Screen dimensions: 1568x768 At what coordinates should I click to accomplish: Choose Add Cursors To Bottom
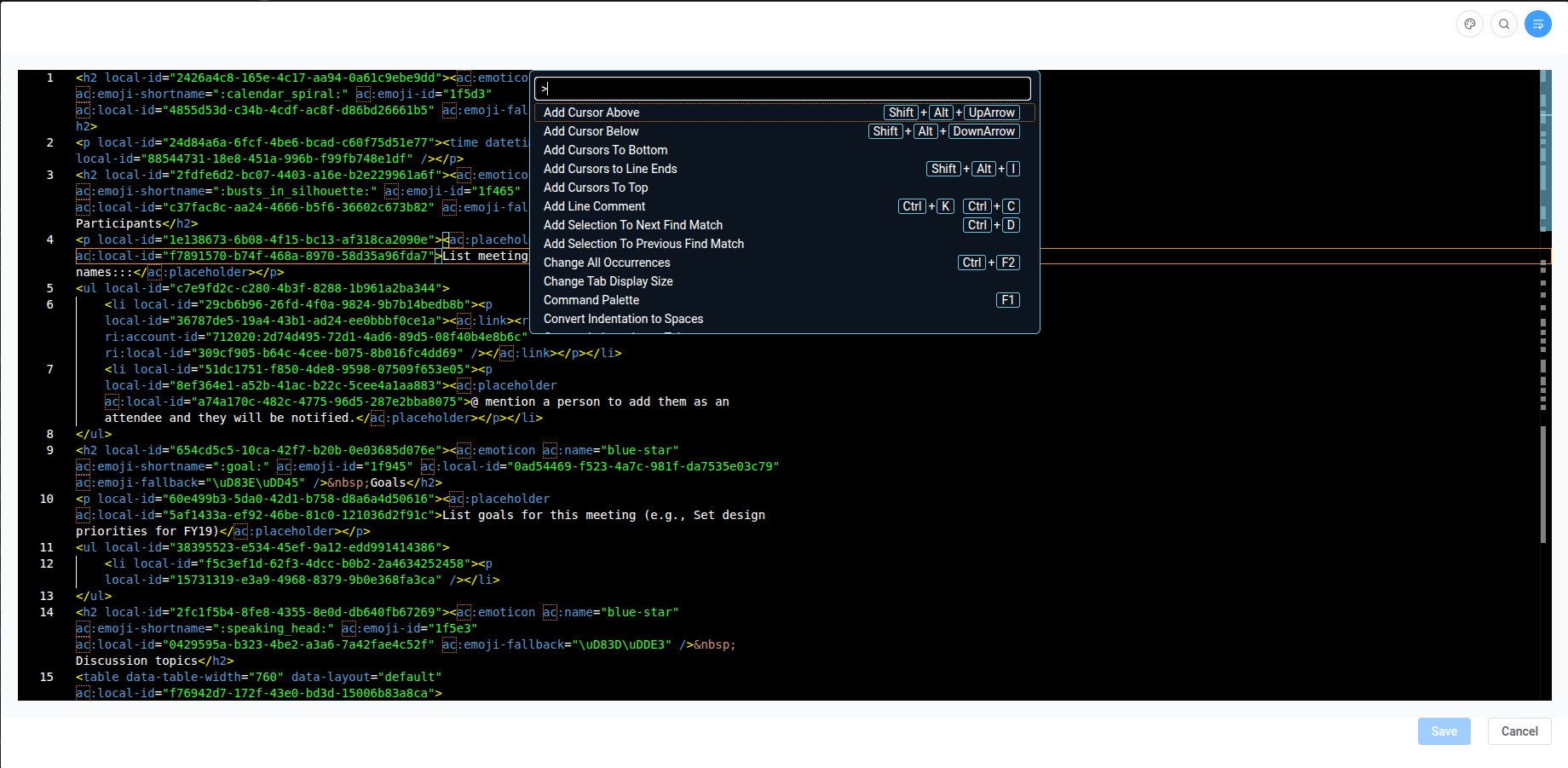605,150
